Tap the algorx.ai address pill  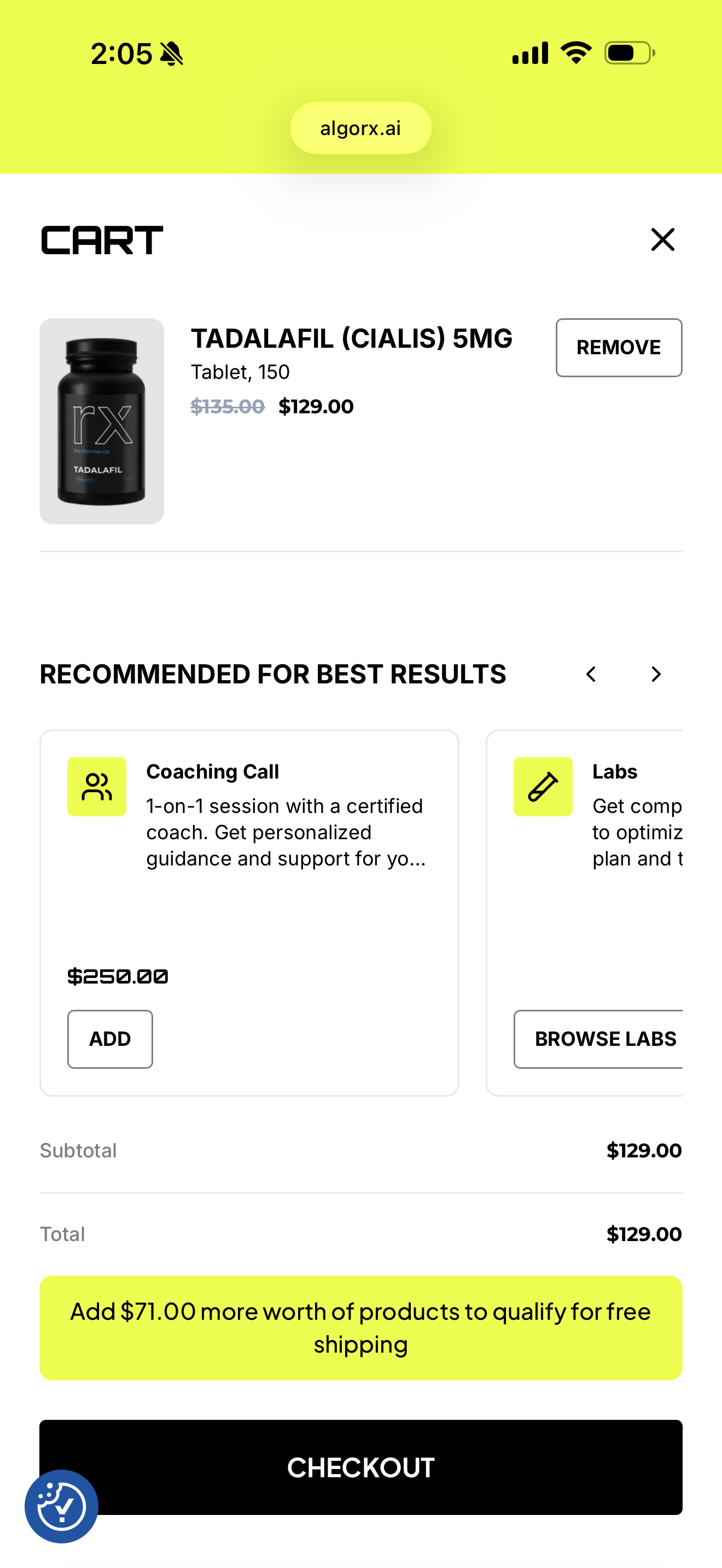(360, 128)
